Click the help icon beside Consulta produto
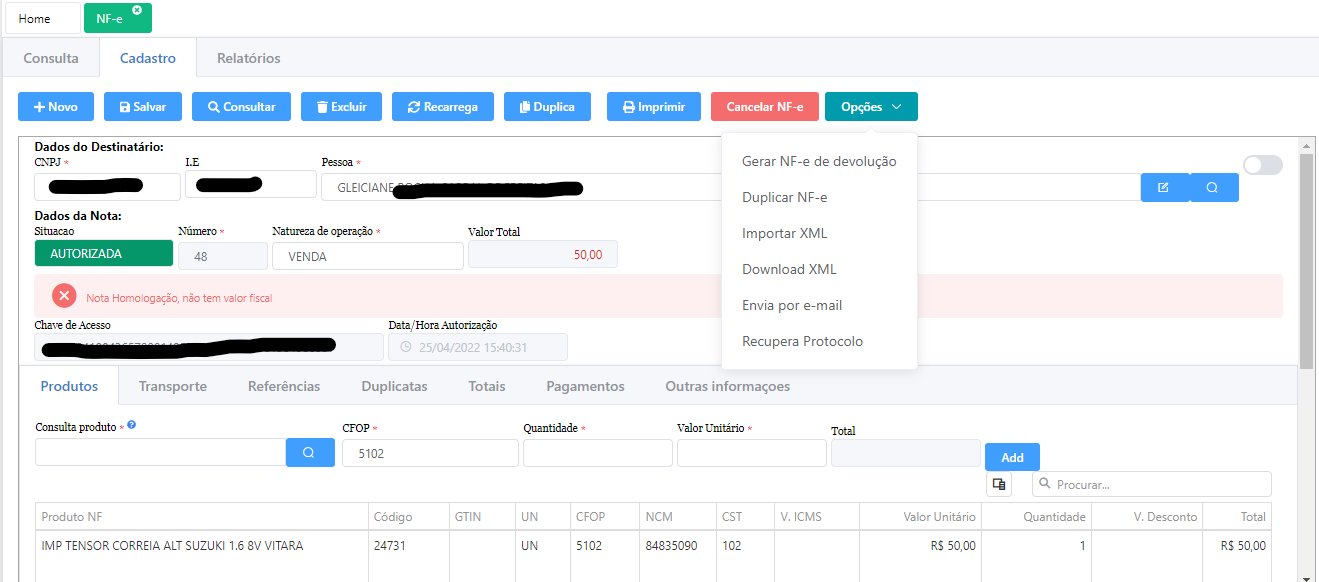This screenshot has height=582, width=1319. point(132,425)
